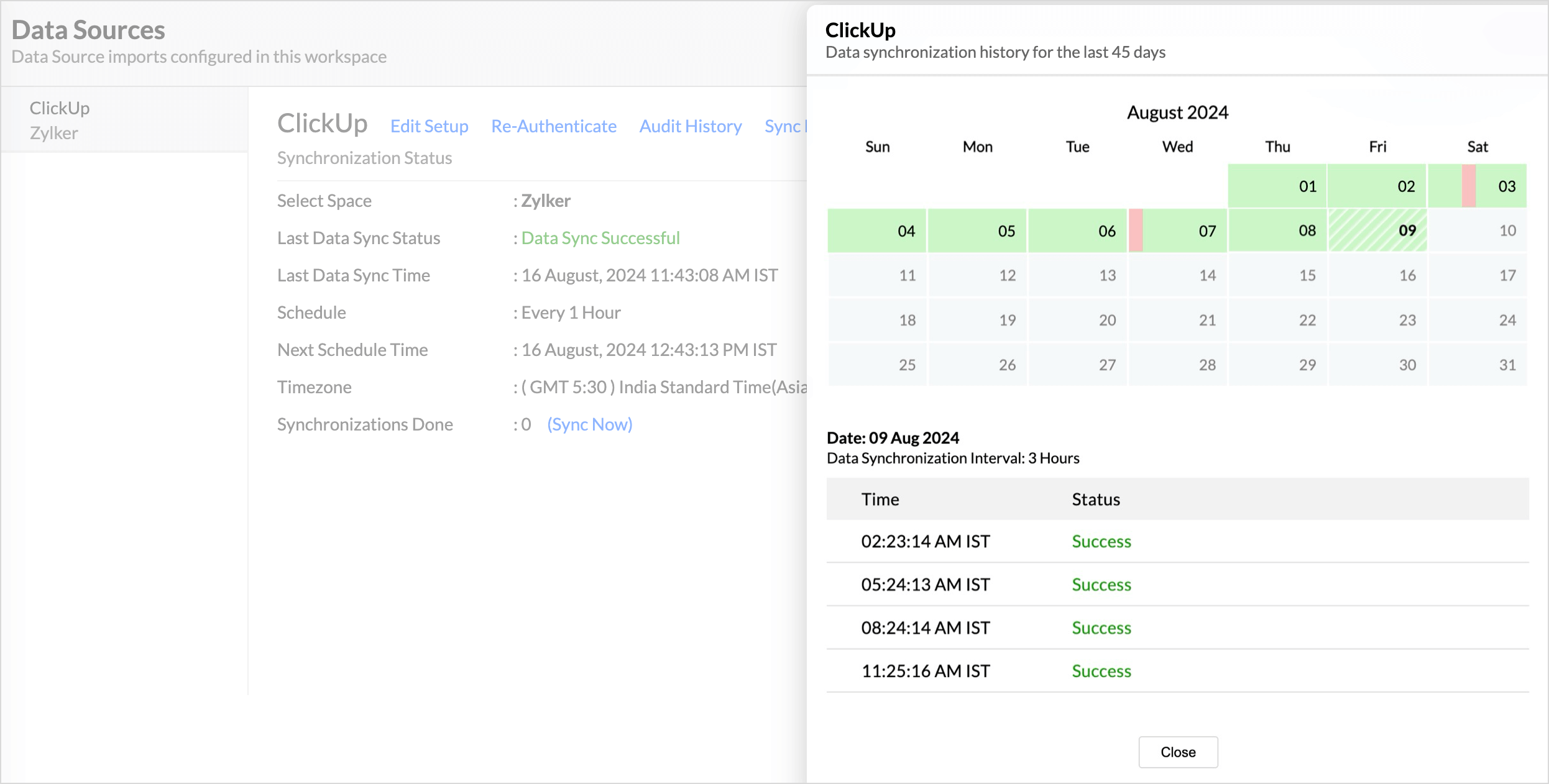Click the Status column header
The image size is (1549, 784).
[x=1096, y=499]
